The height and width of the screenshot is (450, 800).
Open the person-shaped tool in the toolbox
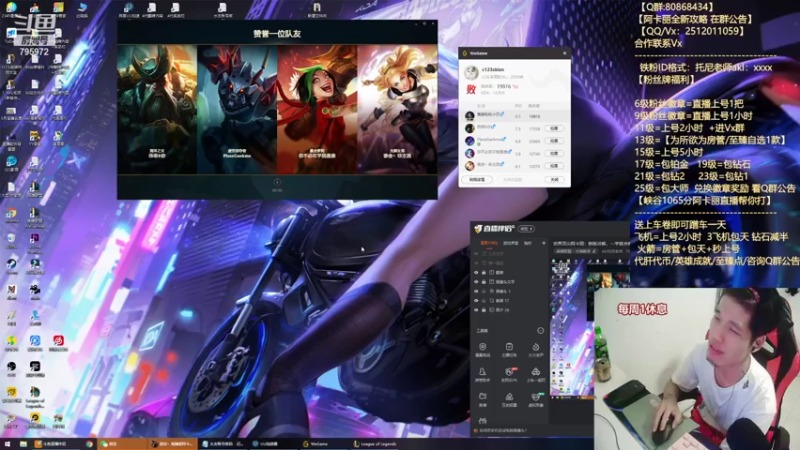[483, 374]
